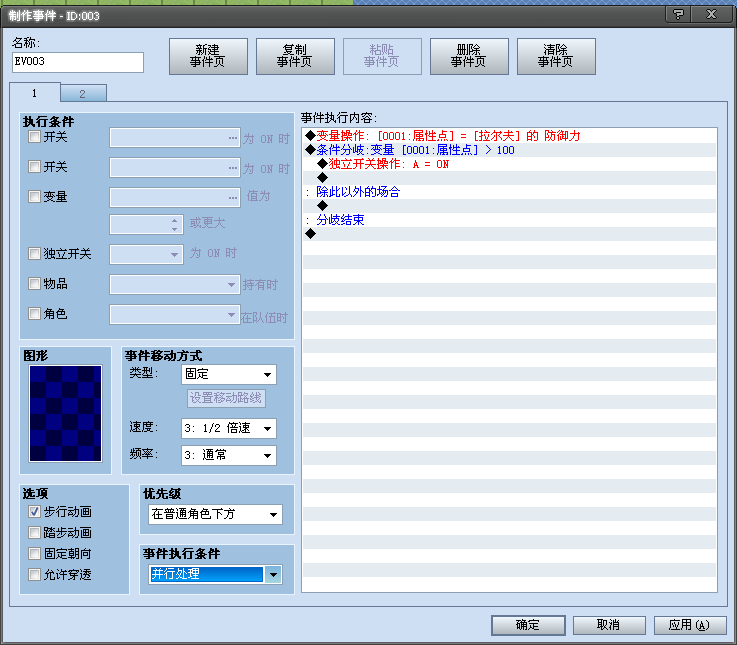Screen dimensions: 737x645
Task: Click 删除事件页 button
Action: pyautogui.click(x=469, y=56)
